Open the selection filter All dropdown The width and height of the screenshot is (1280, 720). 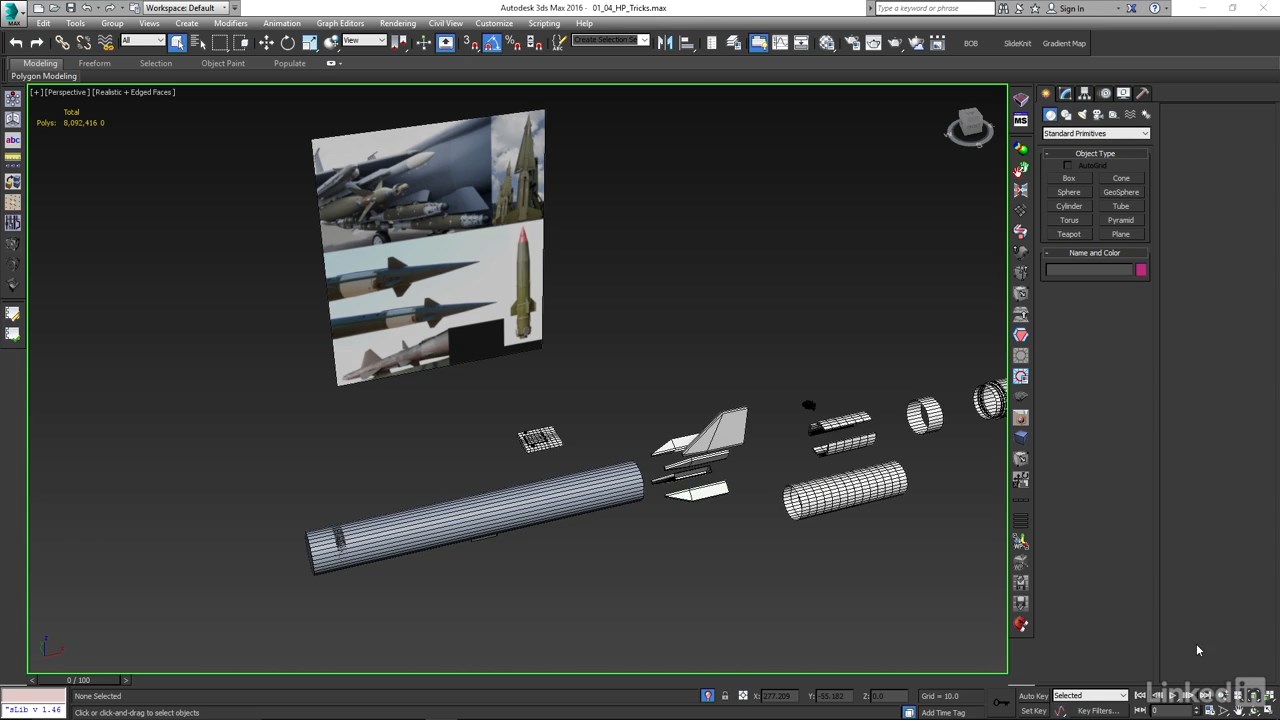tap(143, 41)
